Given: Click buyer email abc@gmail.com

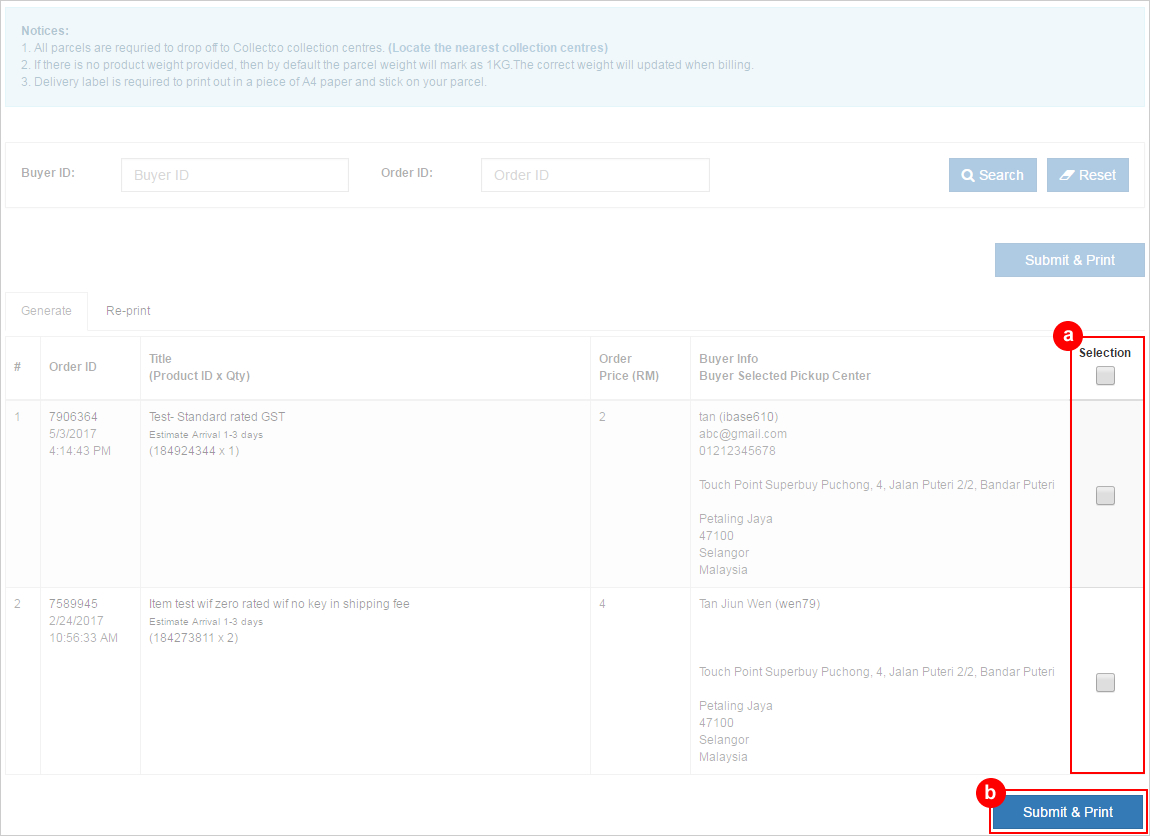Looking at the screenshot, I should pyautogui.click(x=743, y=433).
